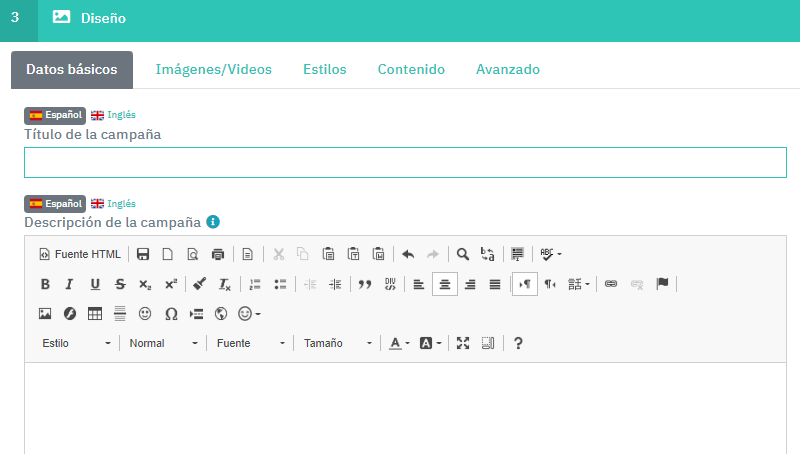Open the Avanzado tab
Screen dimensions: 800x454
pos(508,70)
